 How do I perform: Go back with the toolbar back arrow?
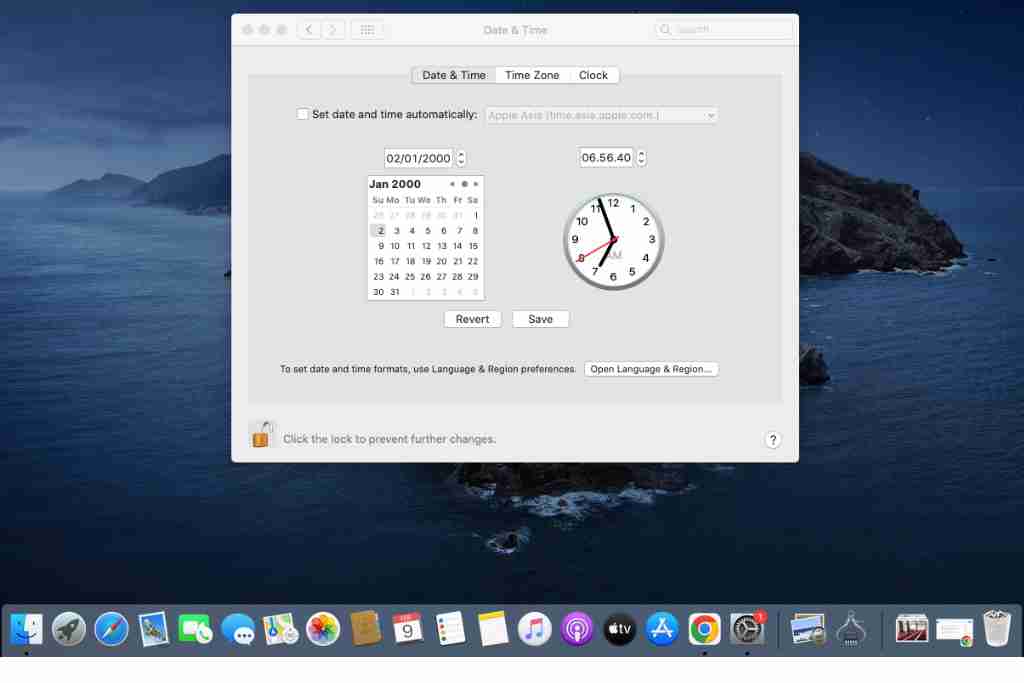[309, 30]
